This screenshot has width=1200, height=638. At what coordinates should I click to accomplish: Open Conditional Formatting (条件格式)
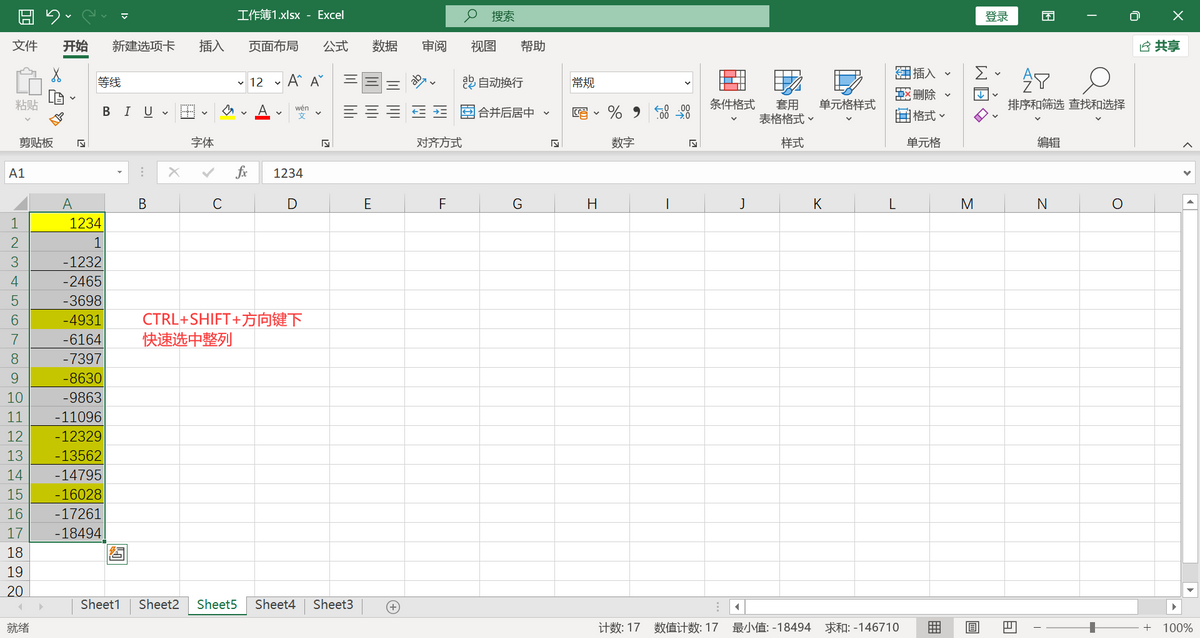coord(732,96)
